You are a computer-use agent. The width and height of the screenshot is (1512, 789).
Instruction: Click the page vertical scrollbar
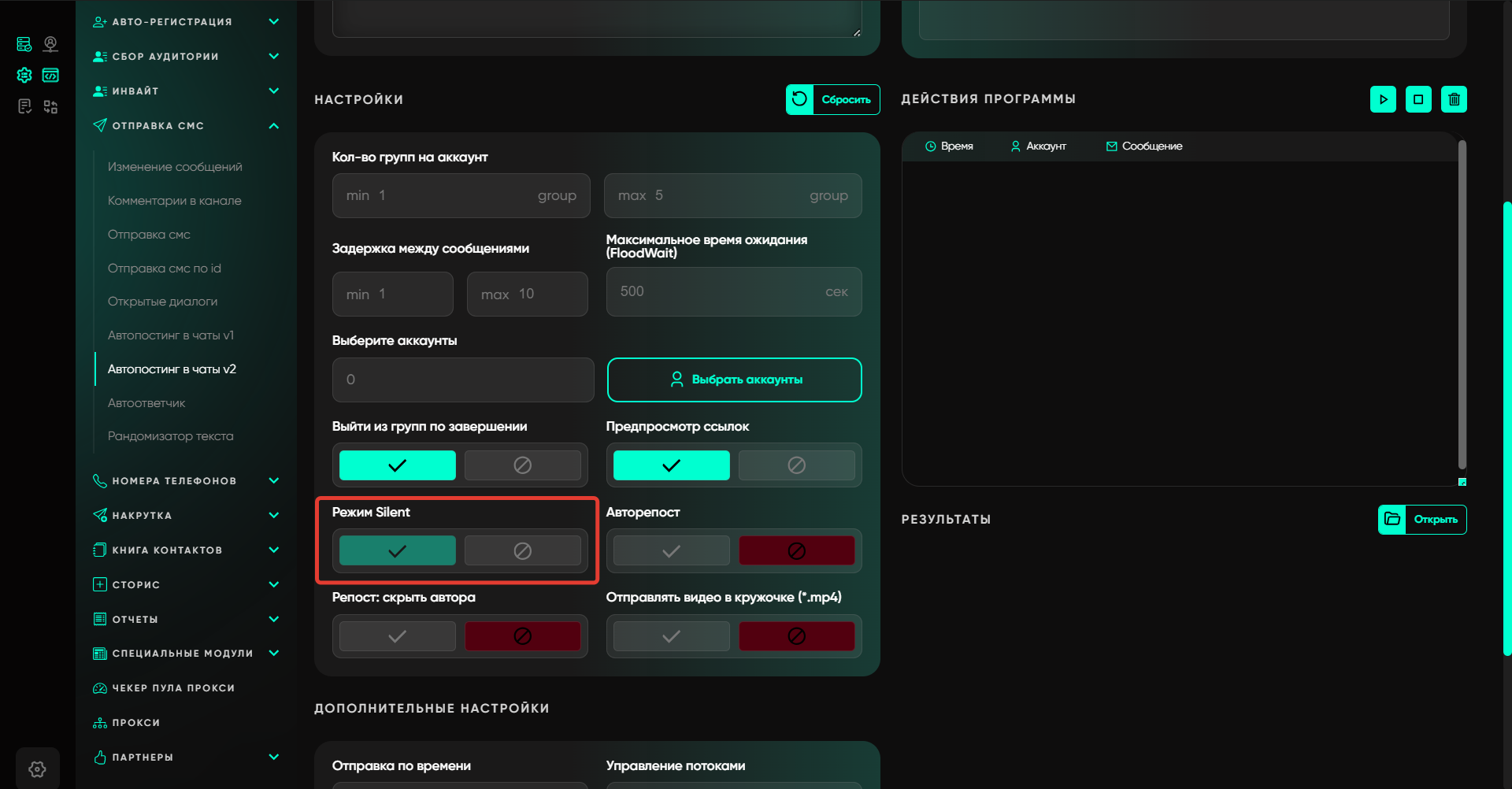pyautogui.click(x=1507, y=425)
